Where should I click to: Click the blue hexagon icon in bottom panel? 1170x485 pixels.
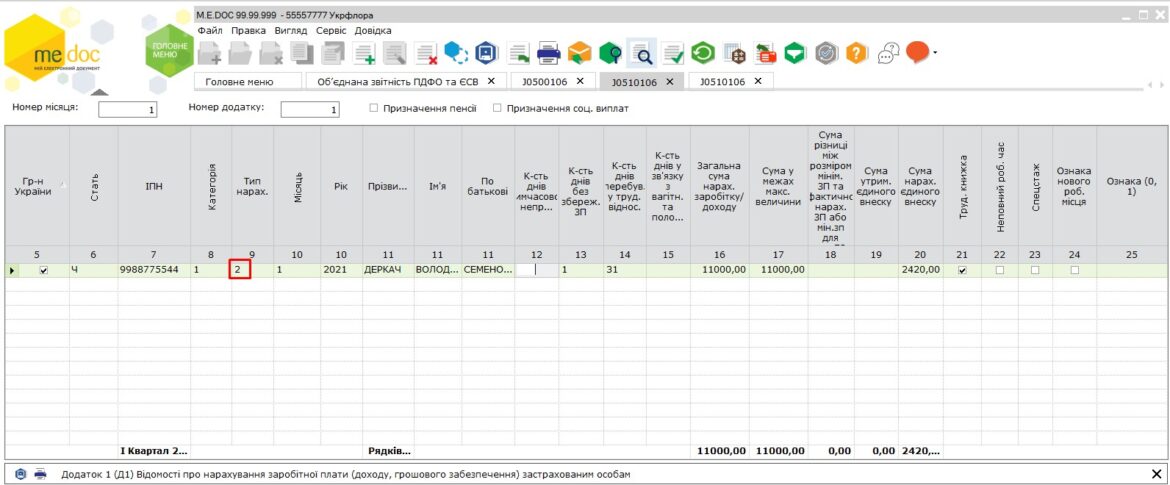[x=21, y=474]
